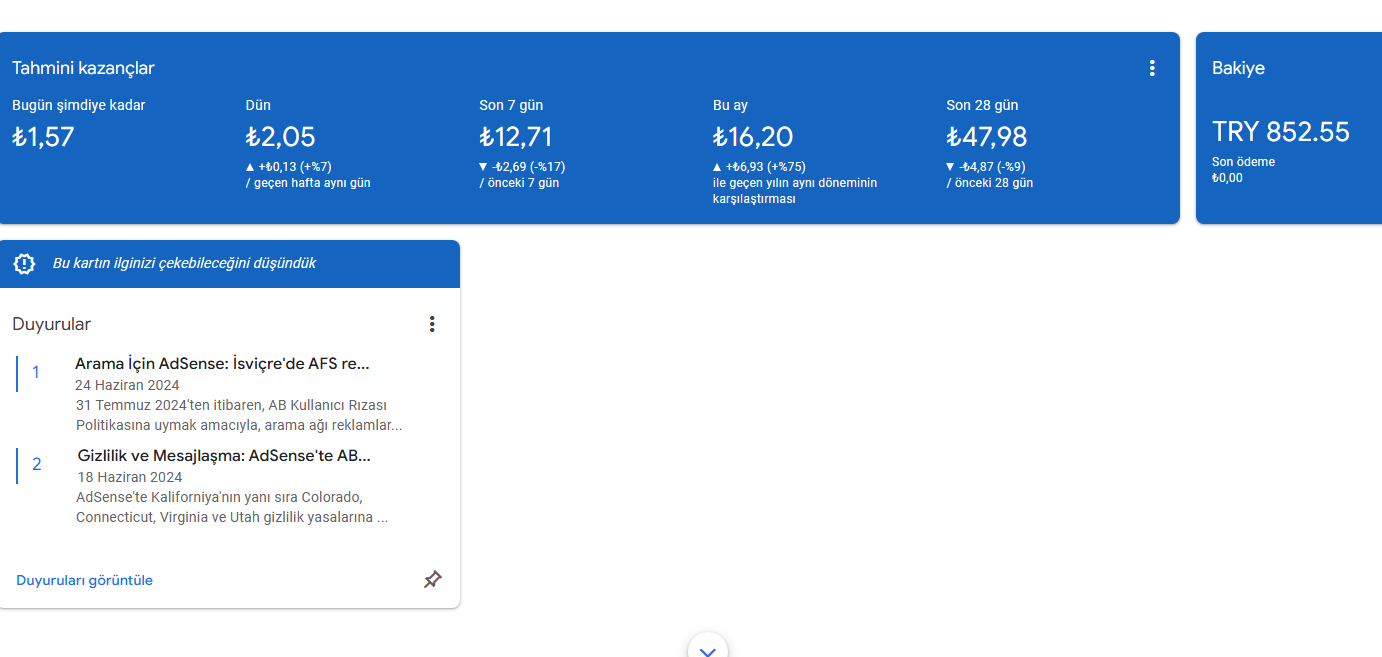Click the Dün column label
Screen dimensions: 1382x657
258,105
